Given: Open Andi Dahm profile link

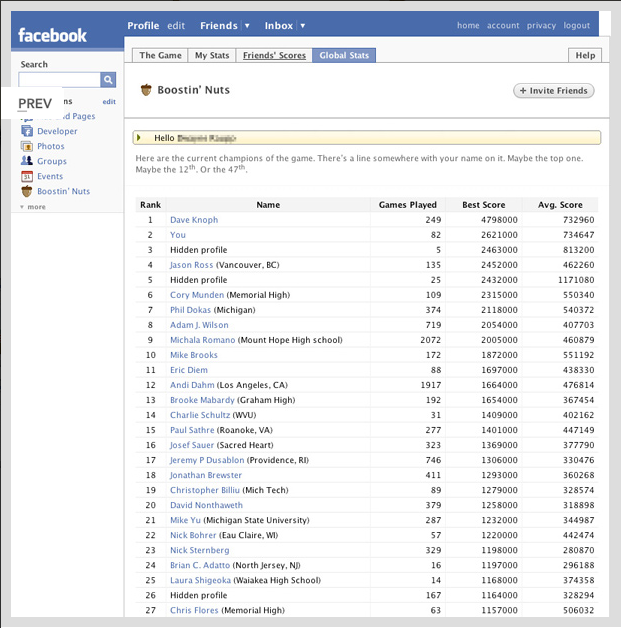Looking at the screenshot, I should (x=192, y=385).
